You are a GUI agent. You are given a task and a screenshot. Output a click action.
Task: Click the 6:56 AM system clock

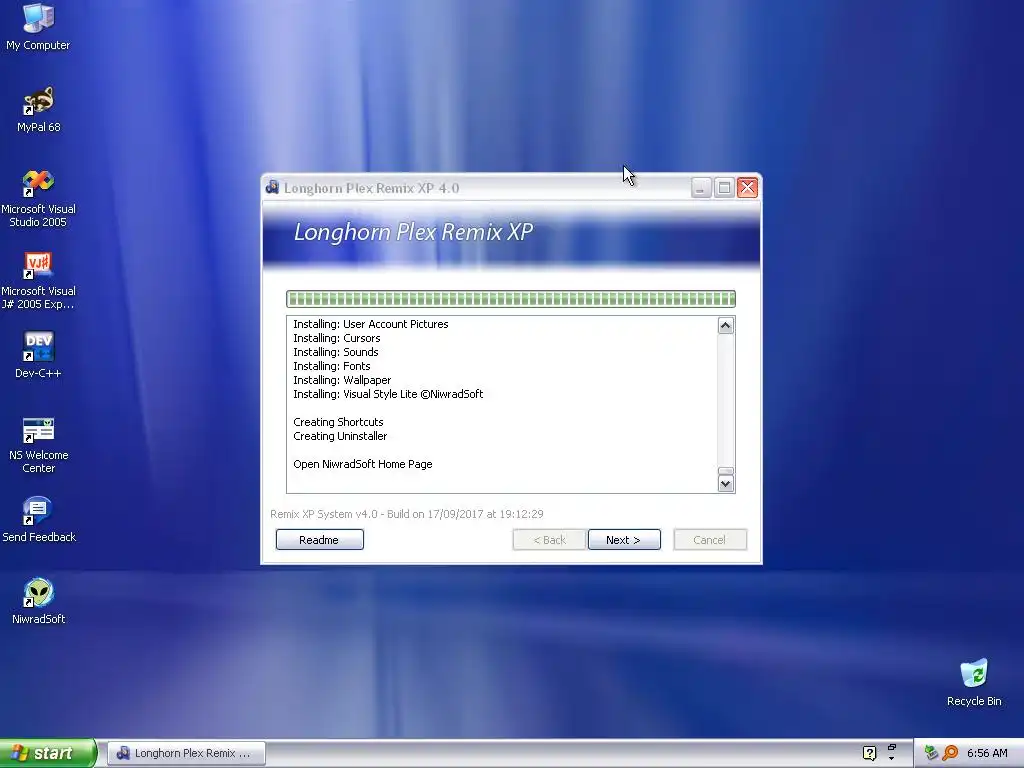click(x=987, y=753)
